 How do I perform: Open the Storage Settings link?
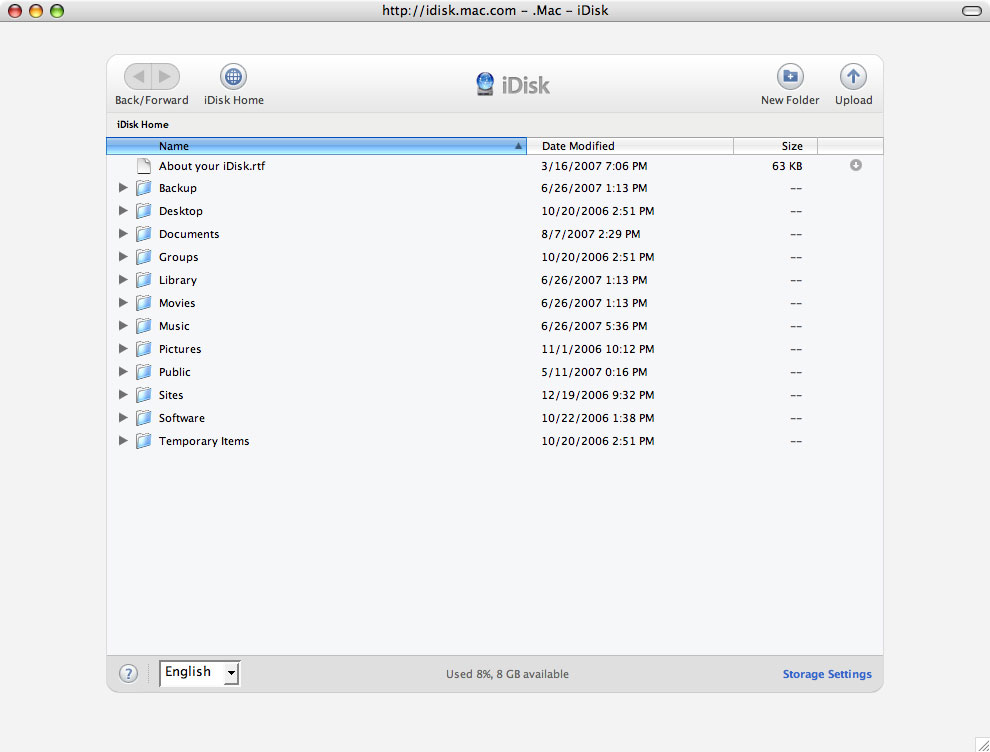827,674
